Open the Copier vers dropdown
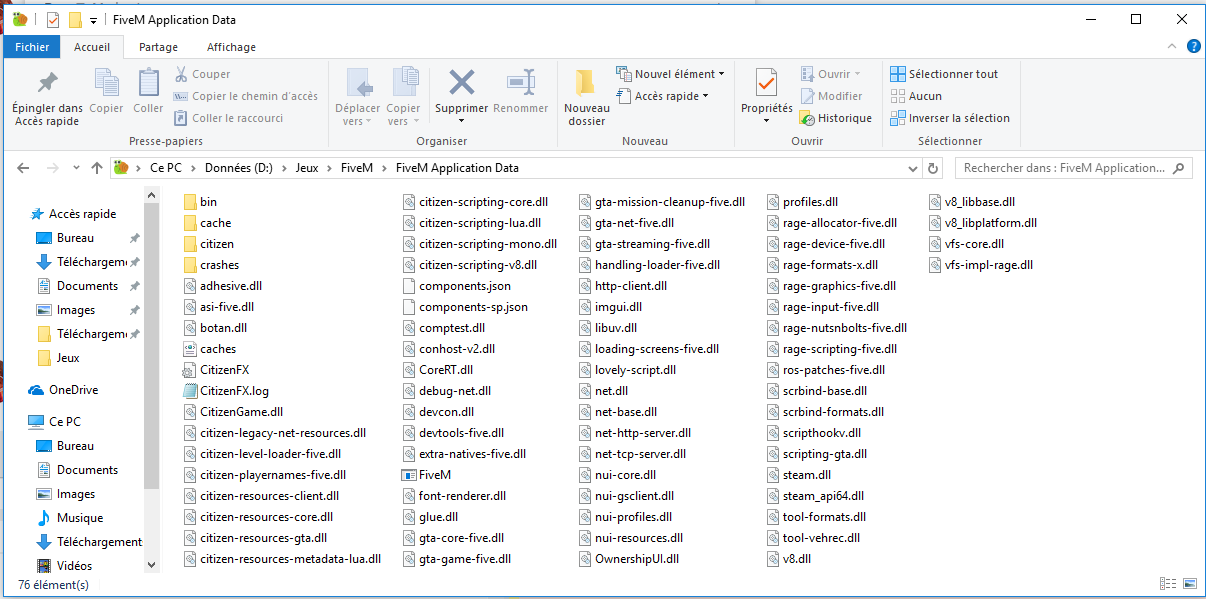 (404, 98)
